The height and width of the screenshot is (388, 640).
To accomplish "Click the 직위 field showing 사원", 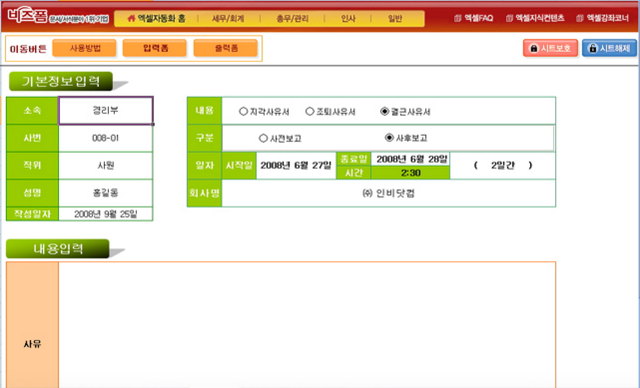I will click(106, 165).
